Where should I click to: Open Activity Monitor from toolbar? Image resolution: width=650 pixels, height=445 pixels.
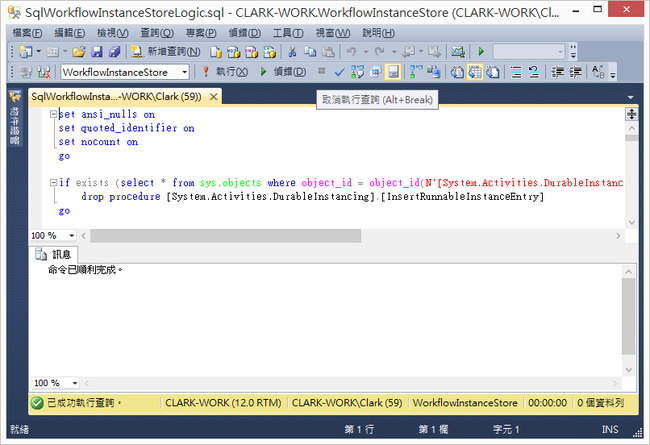coord(458,52)
